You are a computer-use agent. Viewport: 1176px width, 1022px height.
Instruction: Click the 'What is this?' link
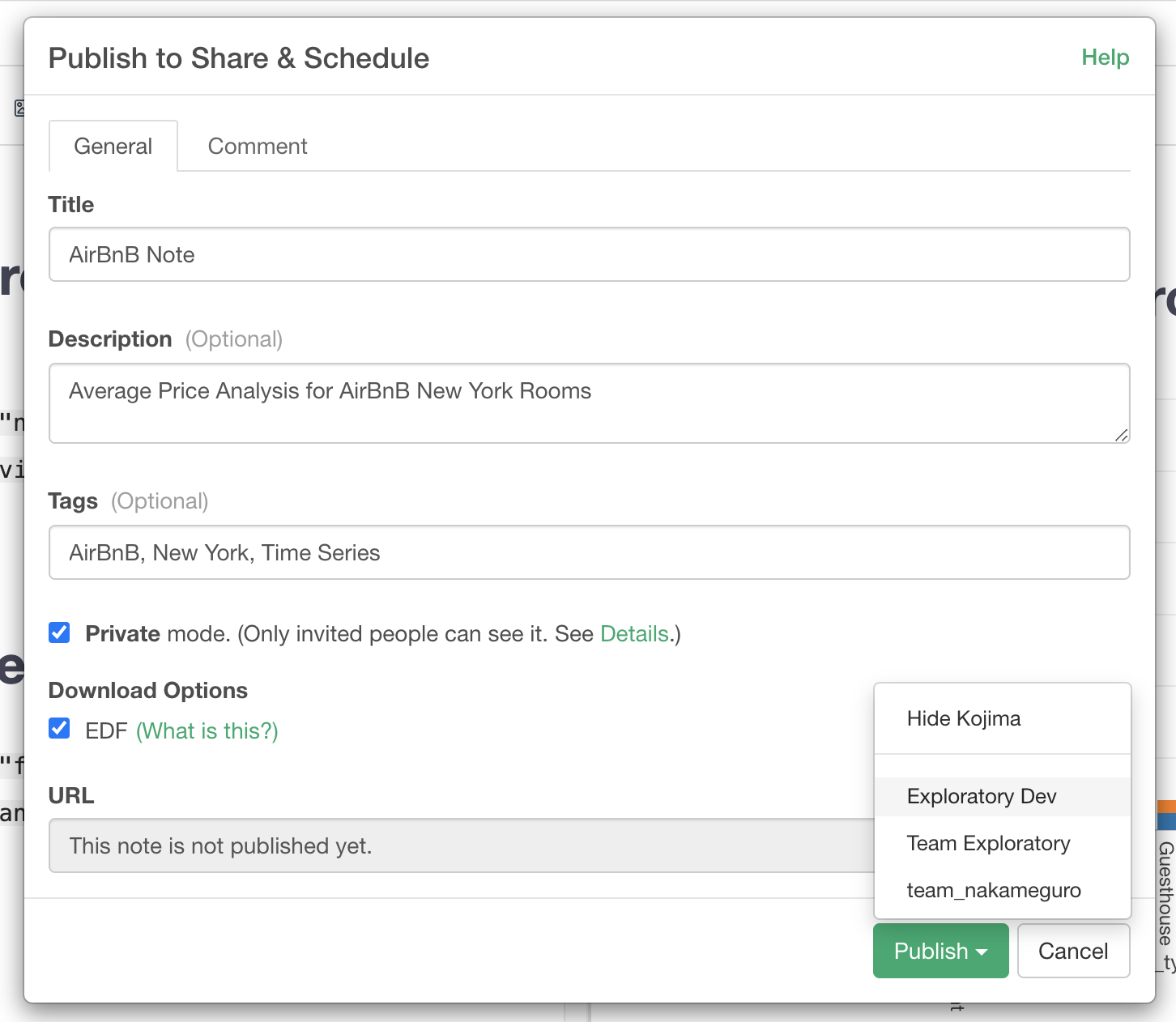[x=207, y=731]
